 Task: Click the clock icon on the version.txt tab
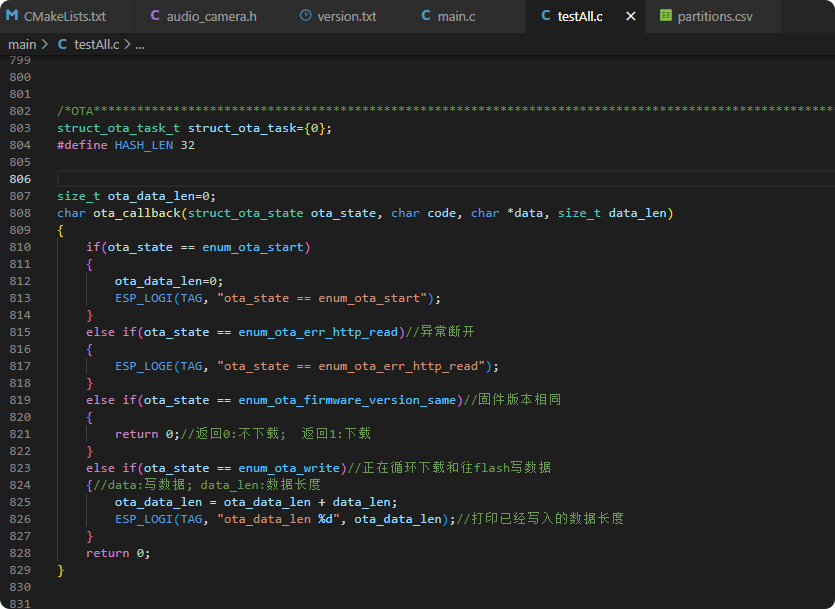(x=305, y=15)
